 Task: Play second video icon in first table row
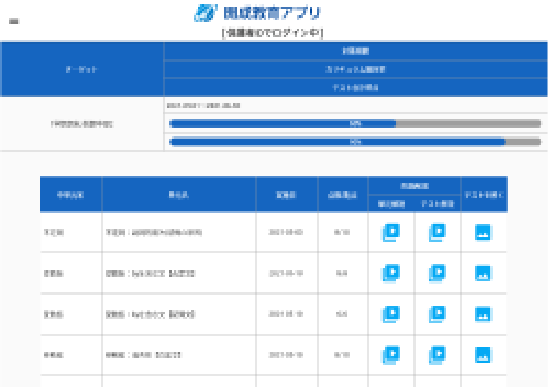(437, 232)
